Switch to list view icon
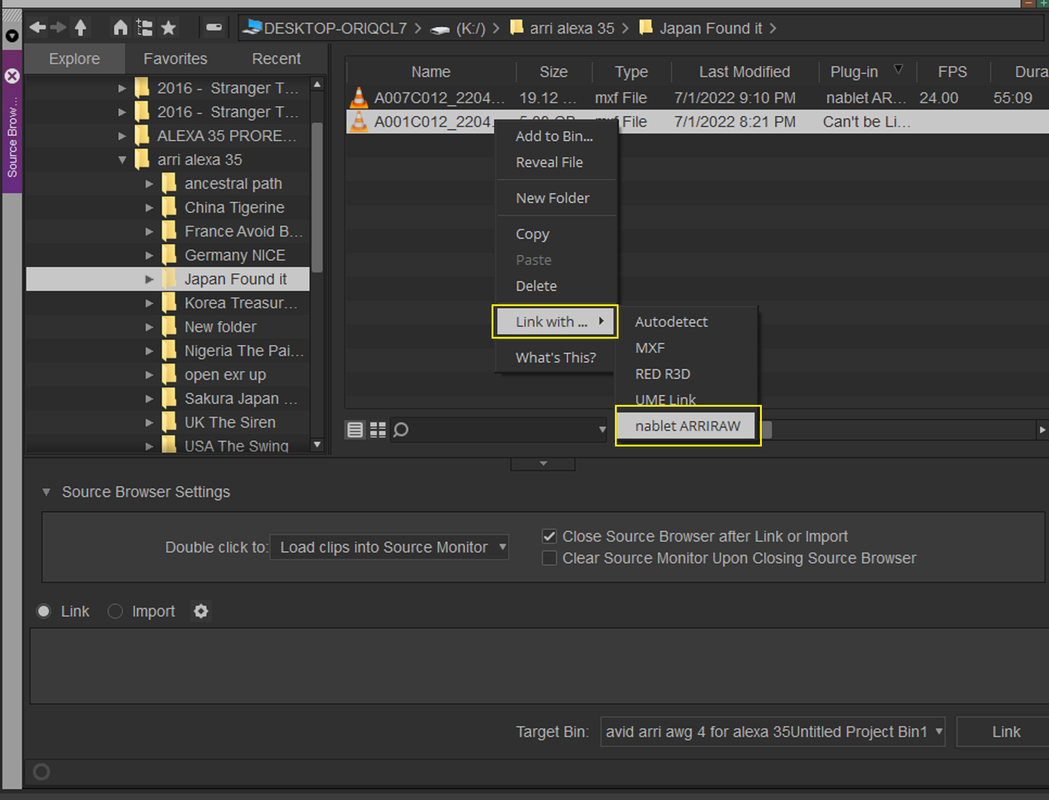The image size is (1049, 800). pos(355,430)
